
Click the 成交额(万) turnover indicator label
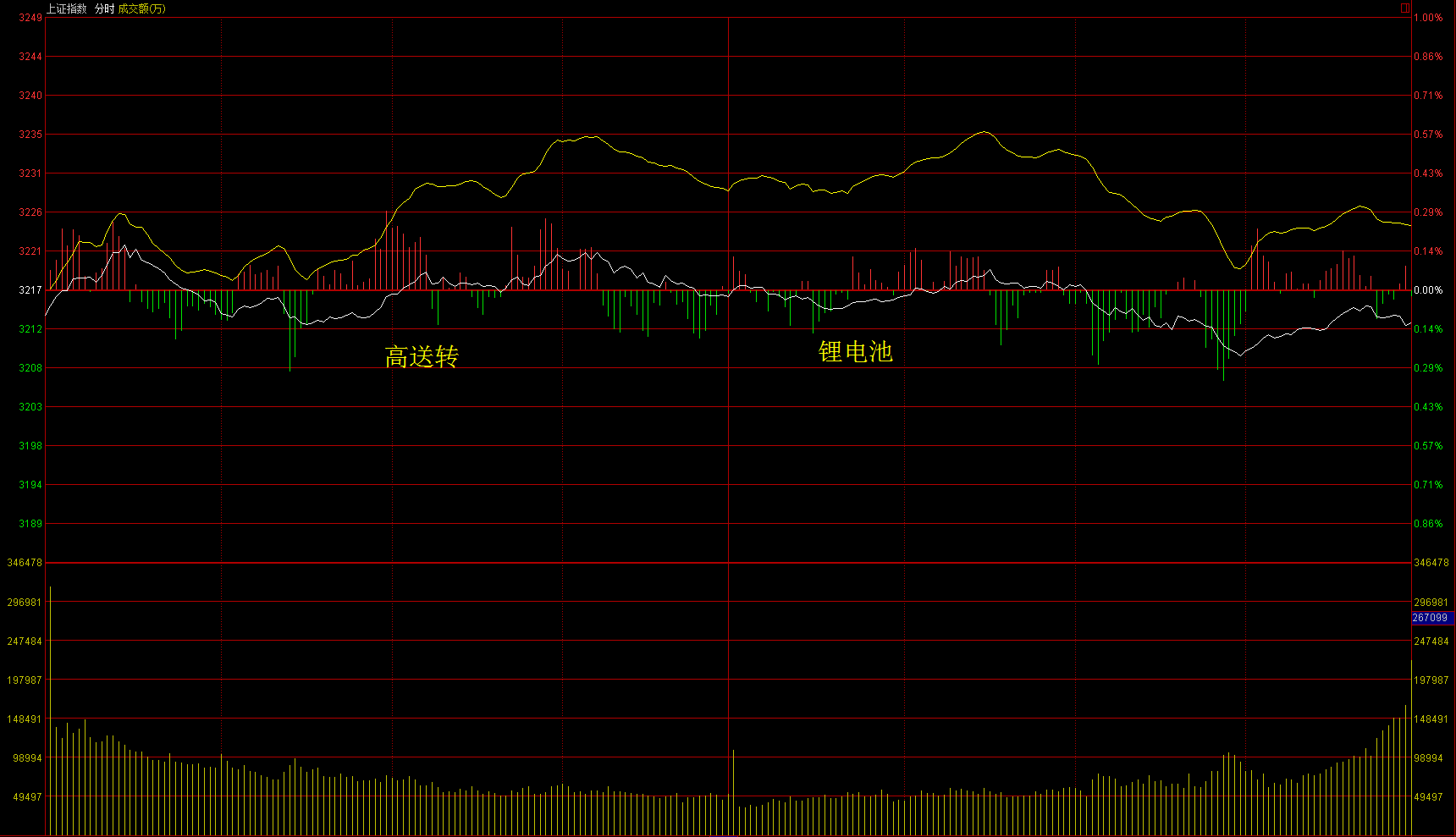coord(141,8)
